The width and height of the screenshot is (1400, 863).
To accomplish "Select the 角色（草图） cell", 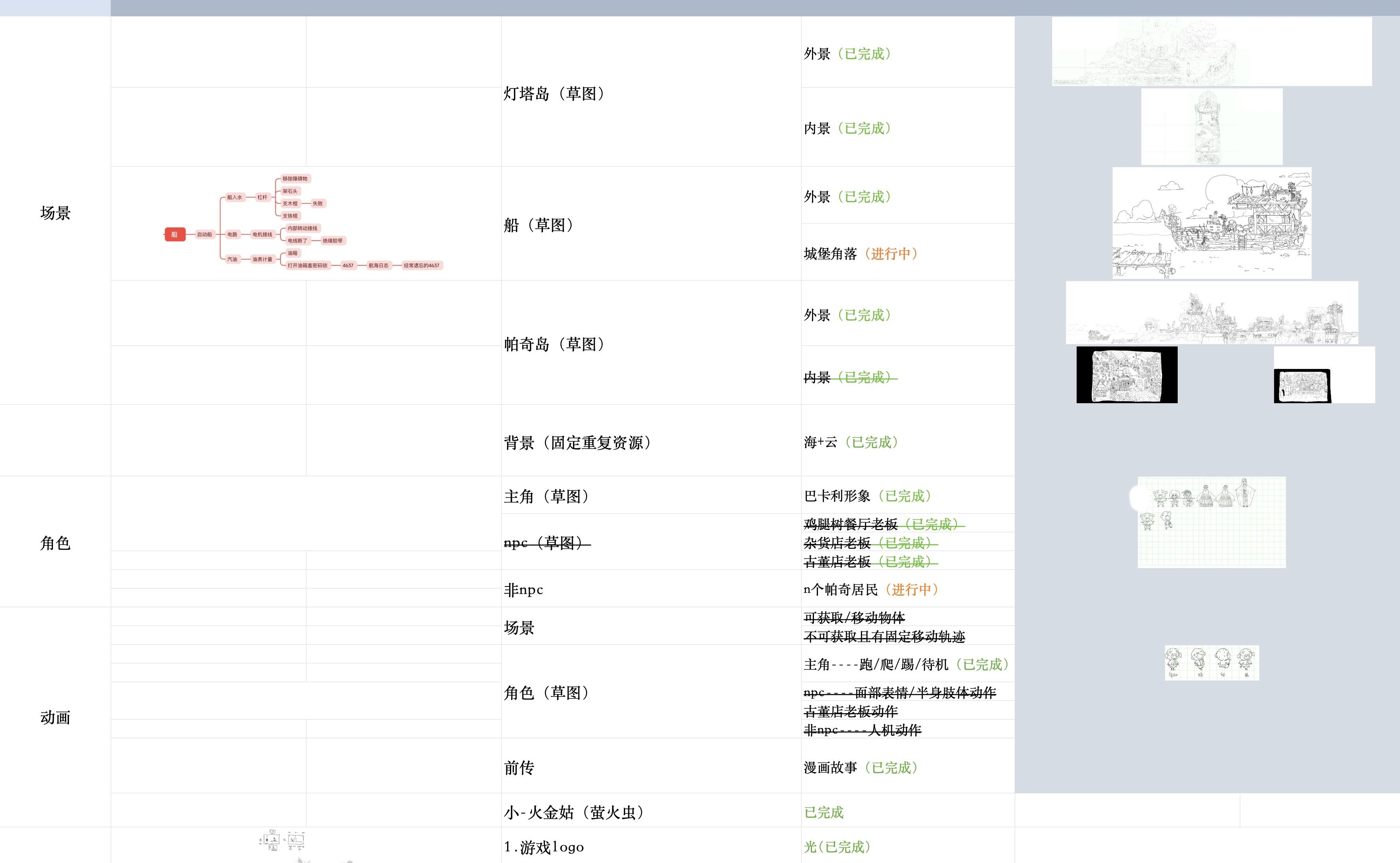I will pos(651,692).
